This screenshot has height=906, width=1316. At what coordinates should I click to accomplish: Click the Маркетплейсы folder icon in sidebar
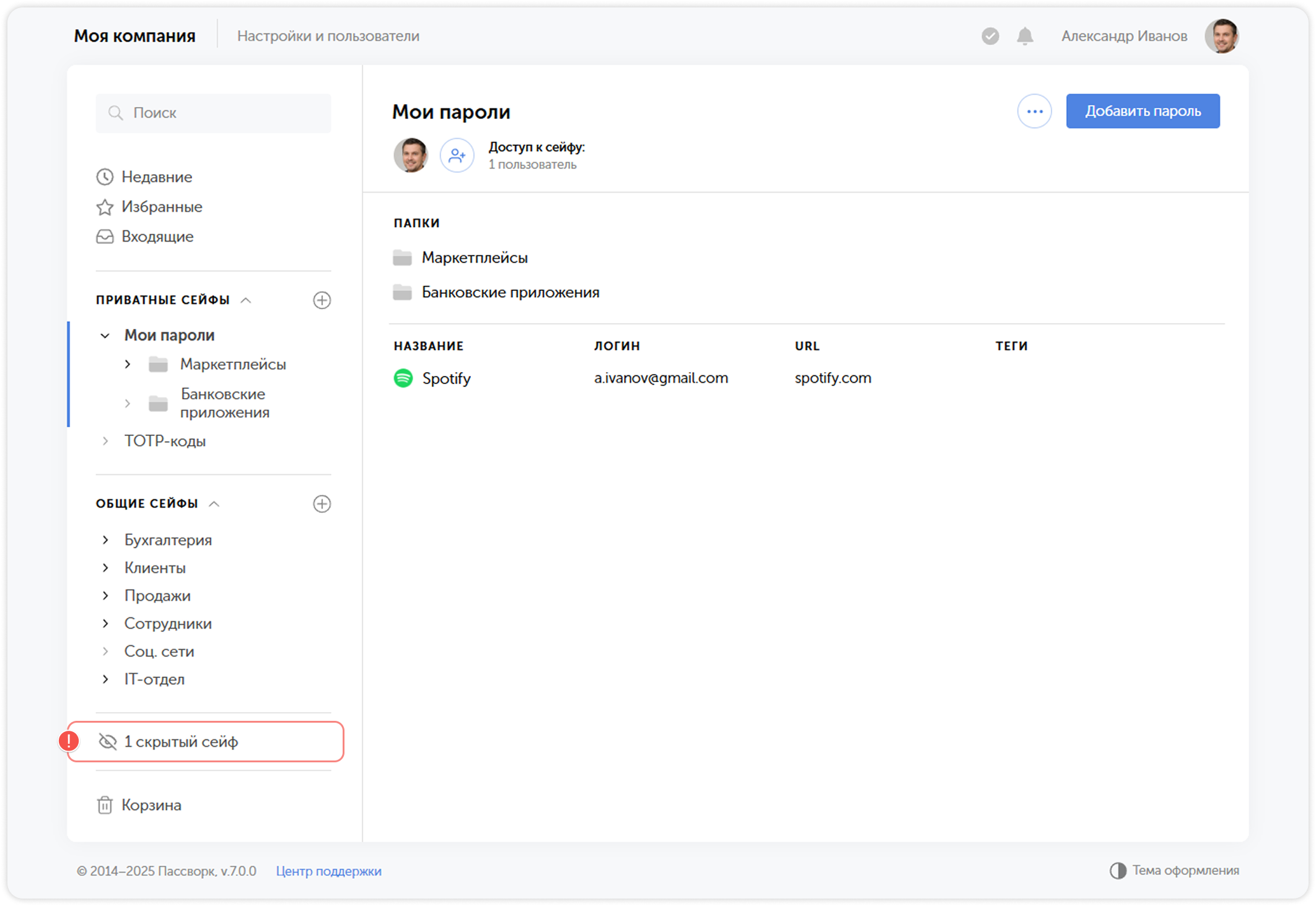(x=158, y=364)
